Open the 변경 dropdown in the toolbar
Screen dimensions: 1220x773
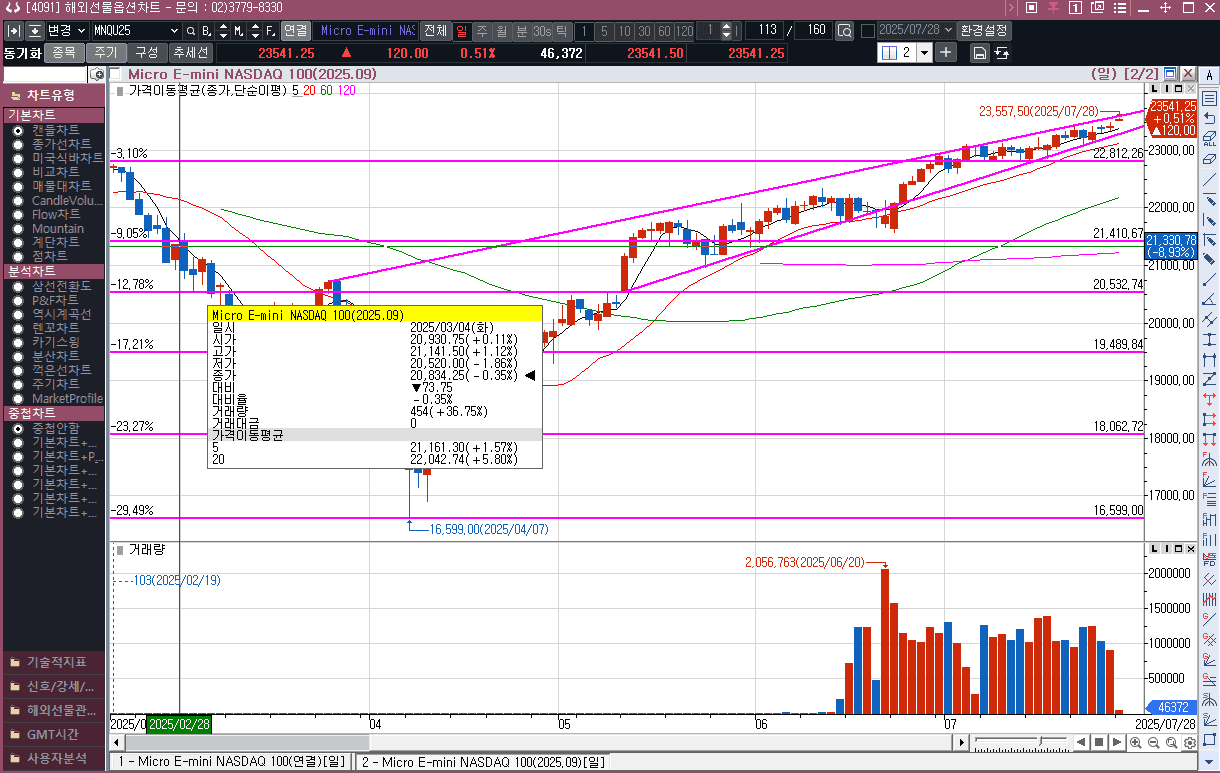81,30
